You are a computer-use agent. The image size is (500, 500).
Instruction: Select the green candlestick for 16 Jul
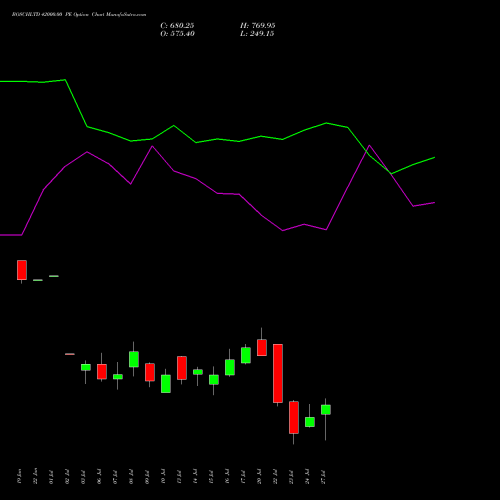tap(230, 367)
